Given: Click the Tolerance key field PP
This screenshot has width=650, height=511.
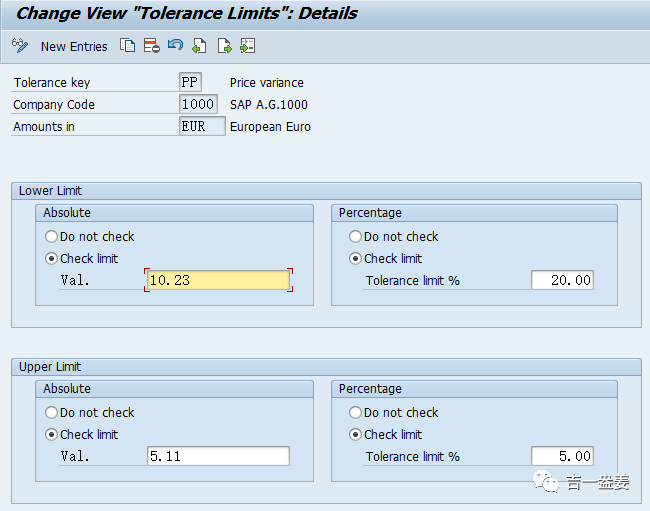Looking at the screenshot, I should click(191, 82).
